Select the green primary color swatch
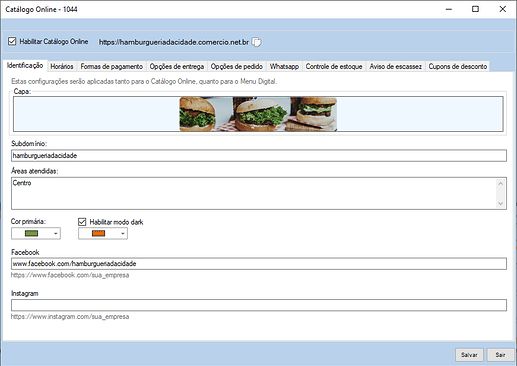 [x=32, y=233]
